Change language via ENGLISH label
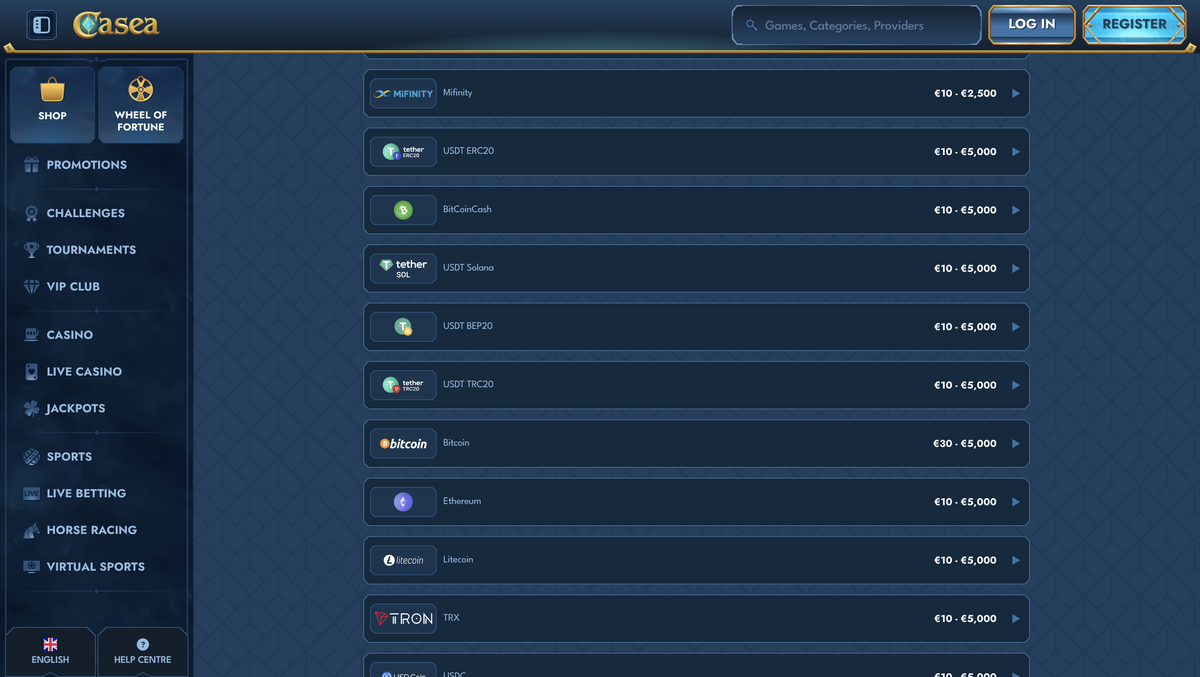 click(50, 660)
